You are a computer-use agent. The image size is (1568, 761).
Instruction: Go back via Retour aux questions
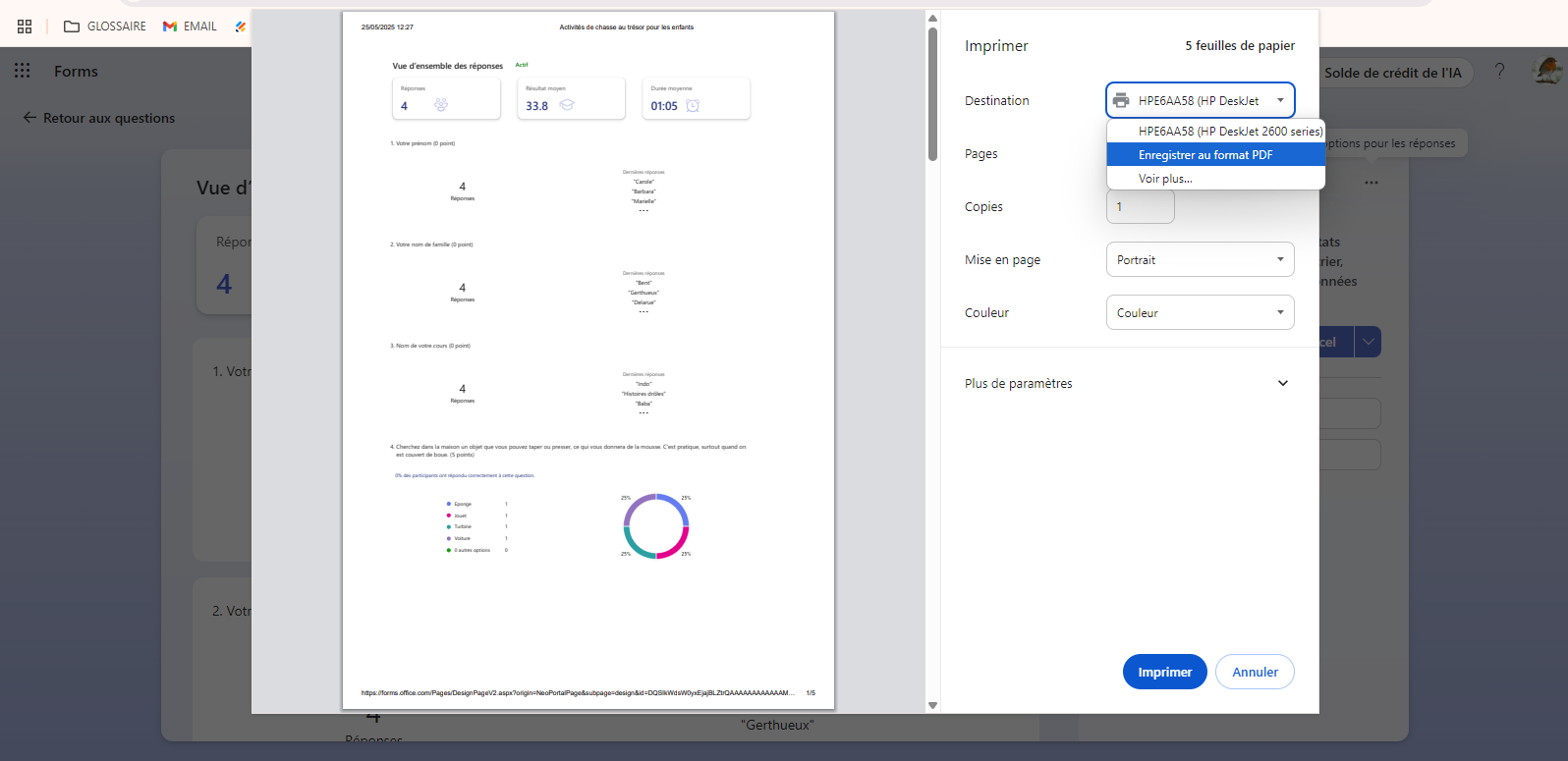[99, 118]
